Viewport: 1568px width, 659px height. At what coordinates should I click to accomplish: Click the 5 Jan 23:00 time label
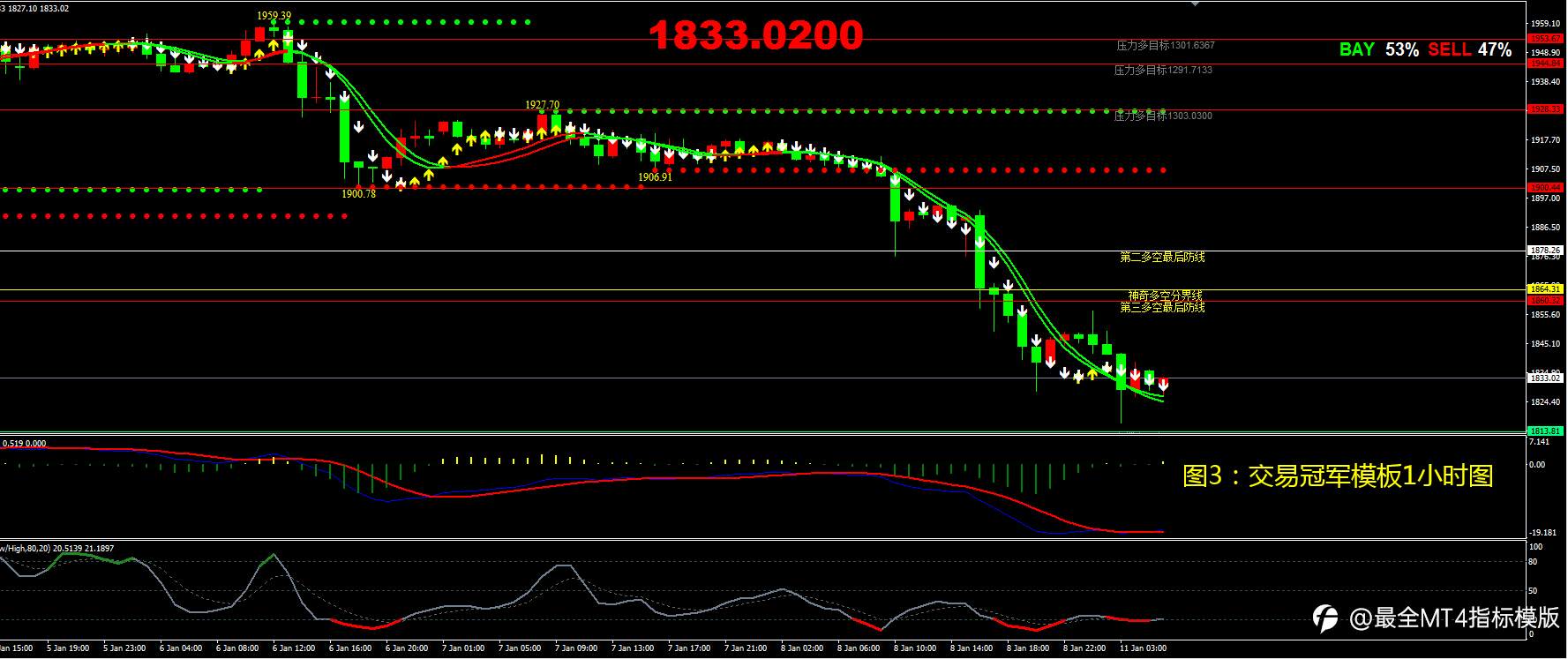124,648
